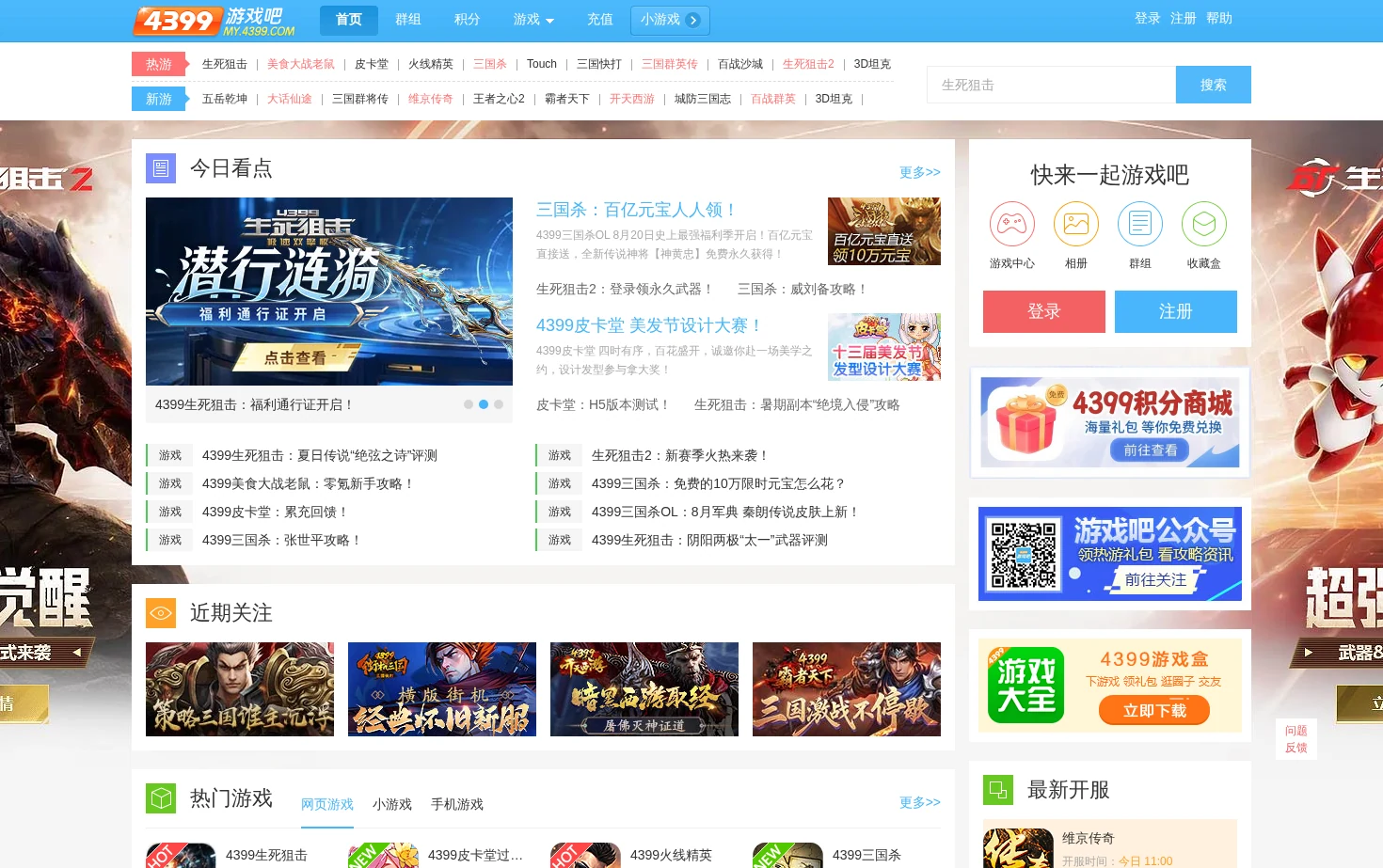Open the 潜行涟漪 carousel banner
Viewport: 1383px width, 868px height.
click(x=329, y=292)
